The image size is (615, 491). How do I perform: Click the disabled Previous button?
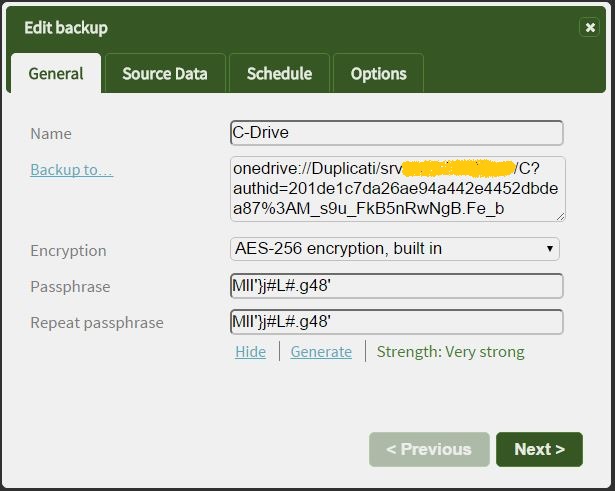pyautogui.click(x=429, y=449)
